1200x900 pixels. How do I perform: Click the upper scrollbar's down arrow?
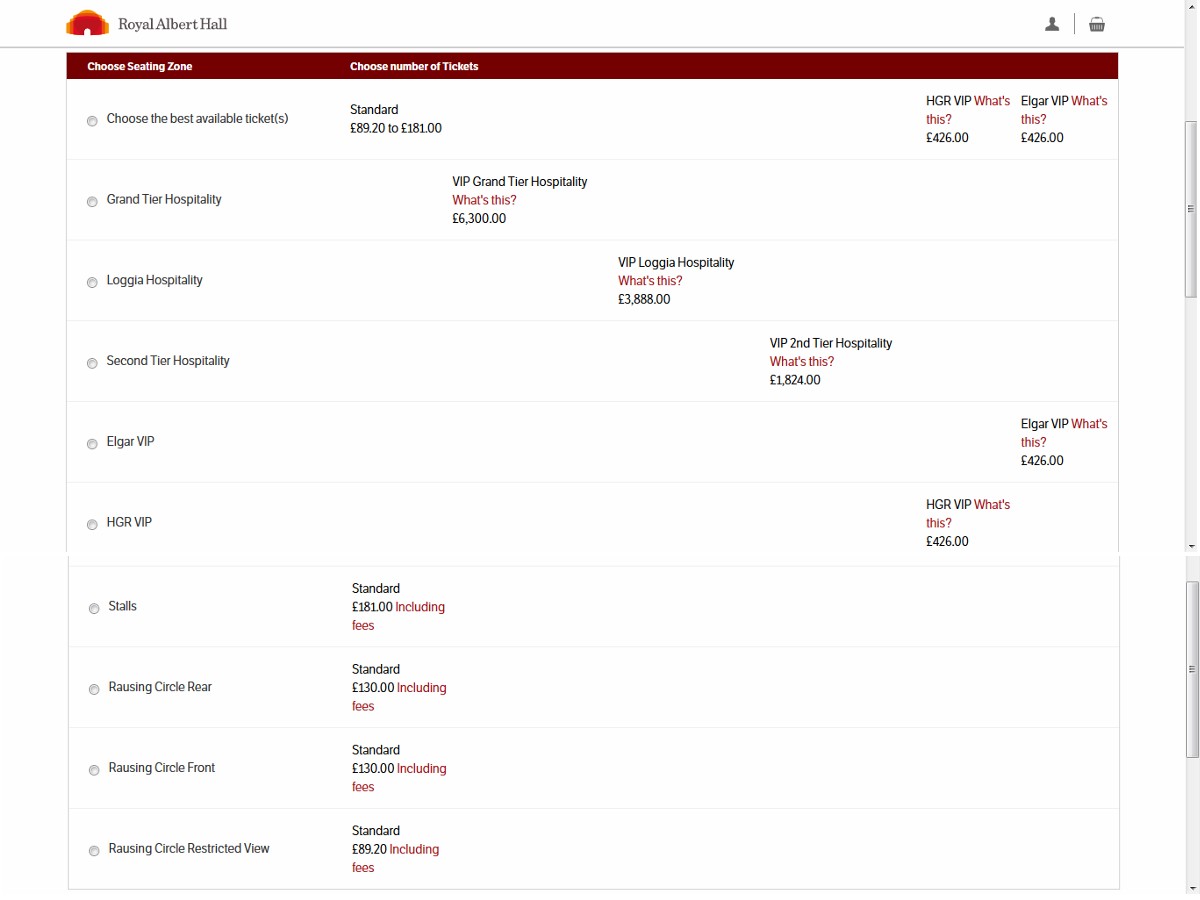[1190, 546]
